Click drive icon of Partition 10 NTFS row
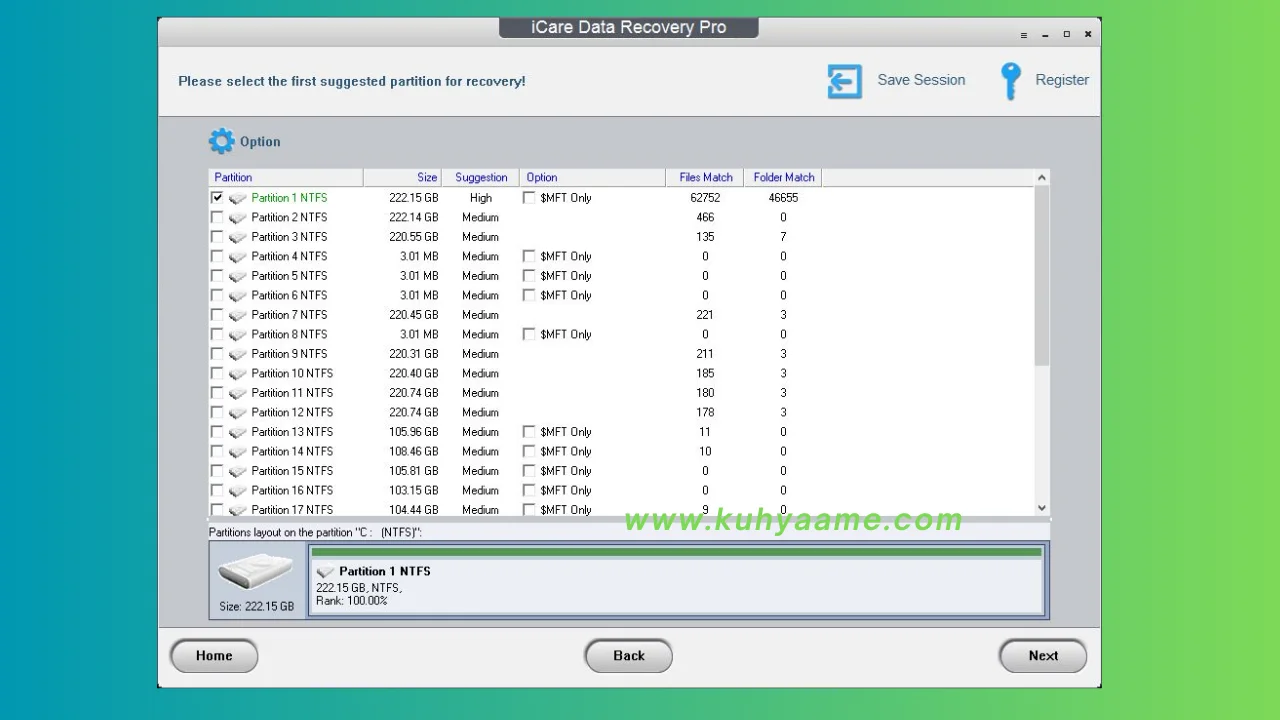The image size is (1280, 720). pos(237,374)
